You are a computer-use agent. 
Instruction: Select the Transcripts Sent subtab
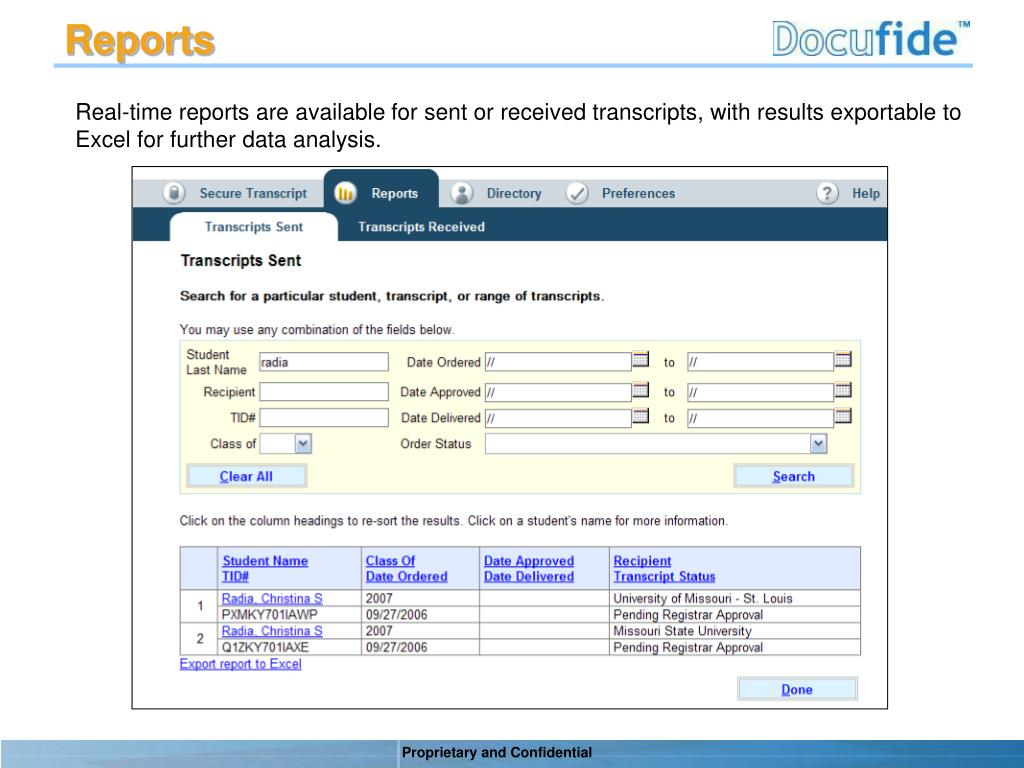tap(253, 227)
